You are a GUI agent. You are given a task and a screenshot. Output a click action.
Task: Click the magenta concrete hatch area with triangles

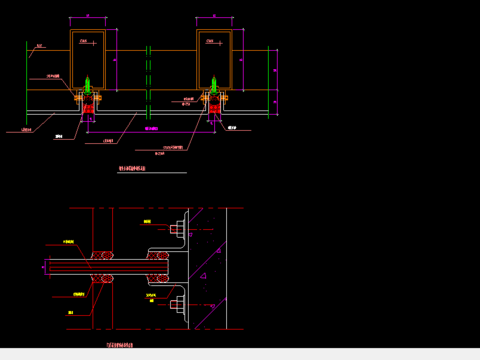[208, 269]
